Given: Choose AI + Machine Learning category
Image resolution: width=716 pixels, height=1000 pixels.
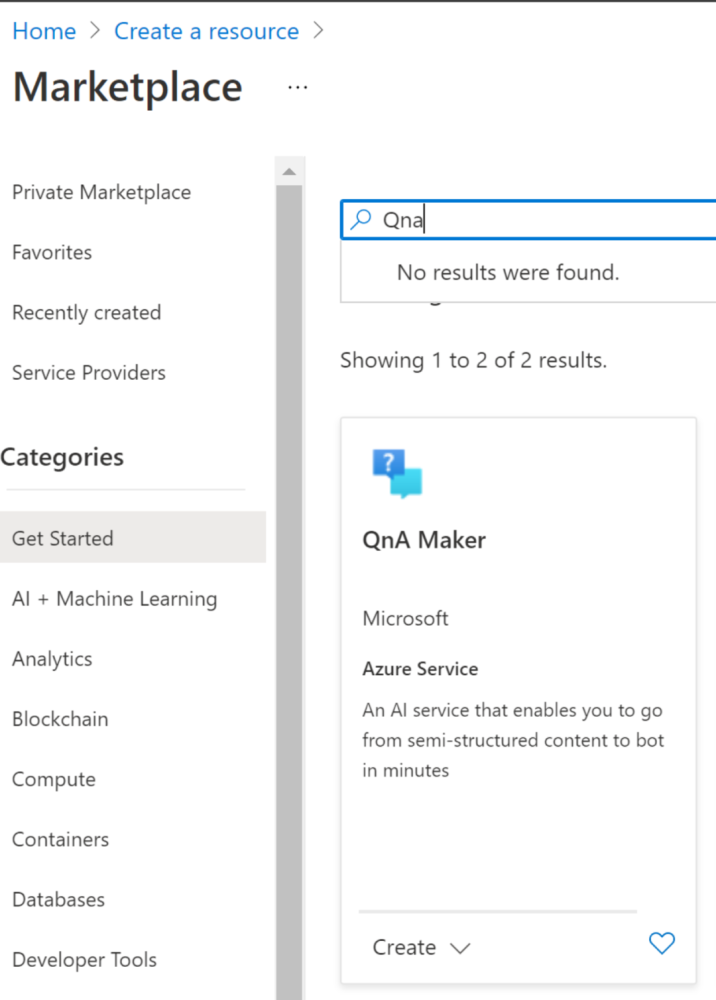Looking at the screenshot, I should click(115, 598).
